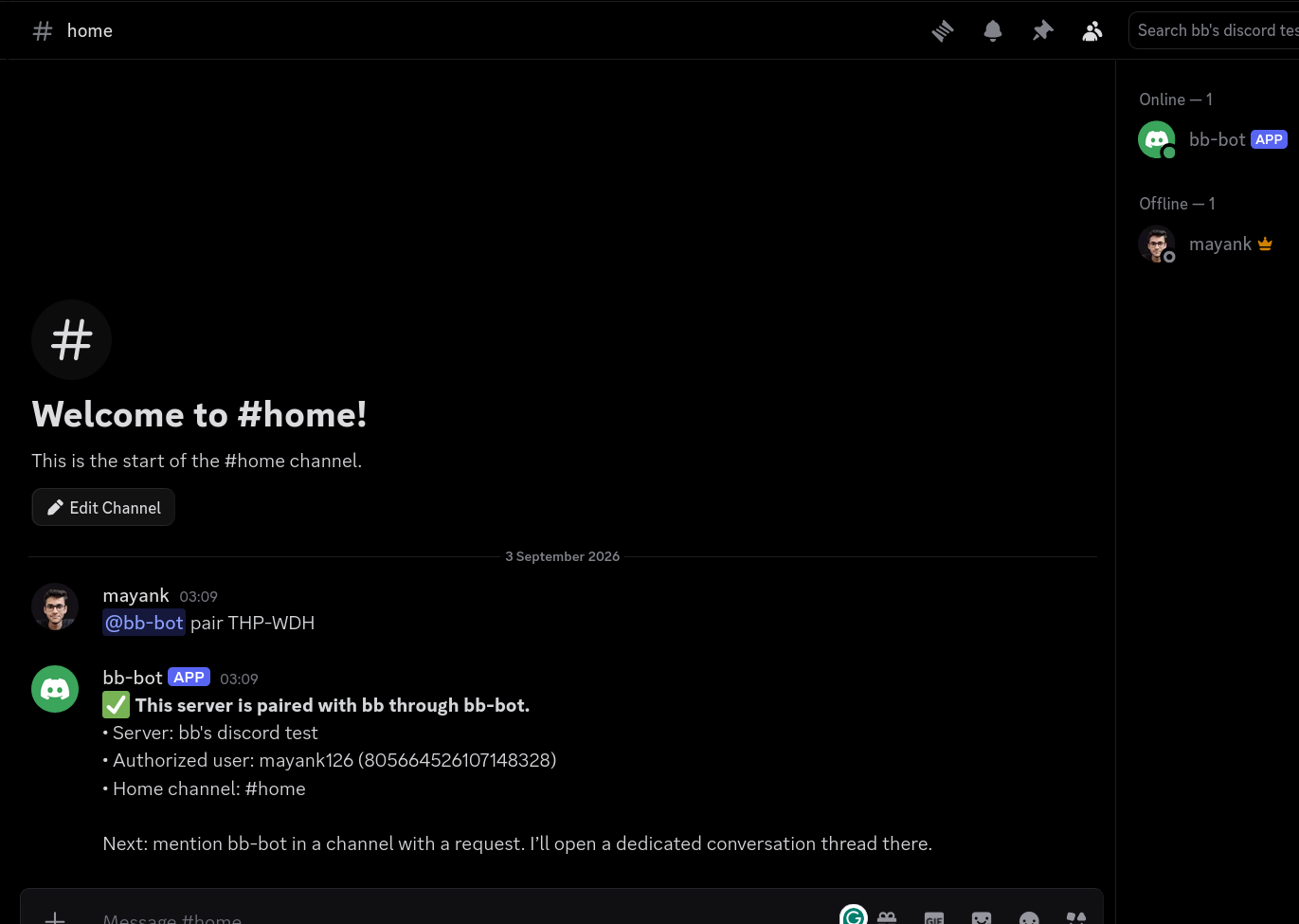Click the search bb's discord test field
The width and height of the screenshot is (1299, 924).
[1214, 30]
